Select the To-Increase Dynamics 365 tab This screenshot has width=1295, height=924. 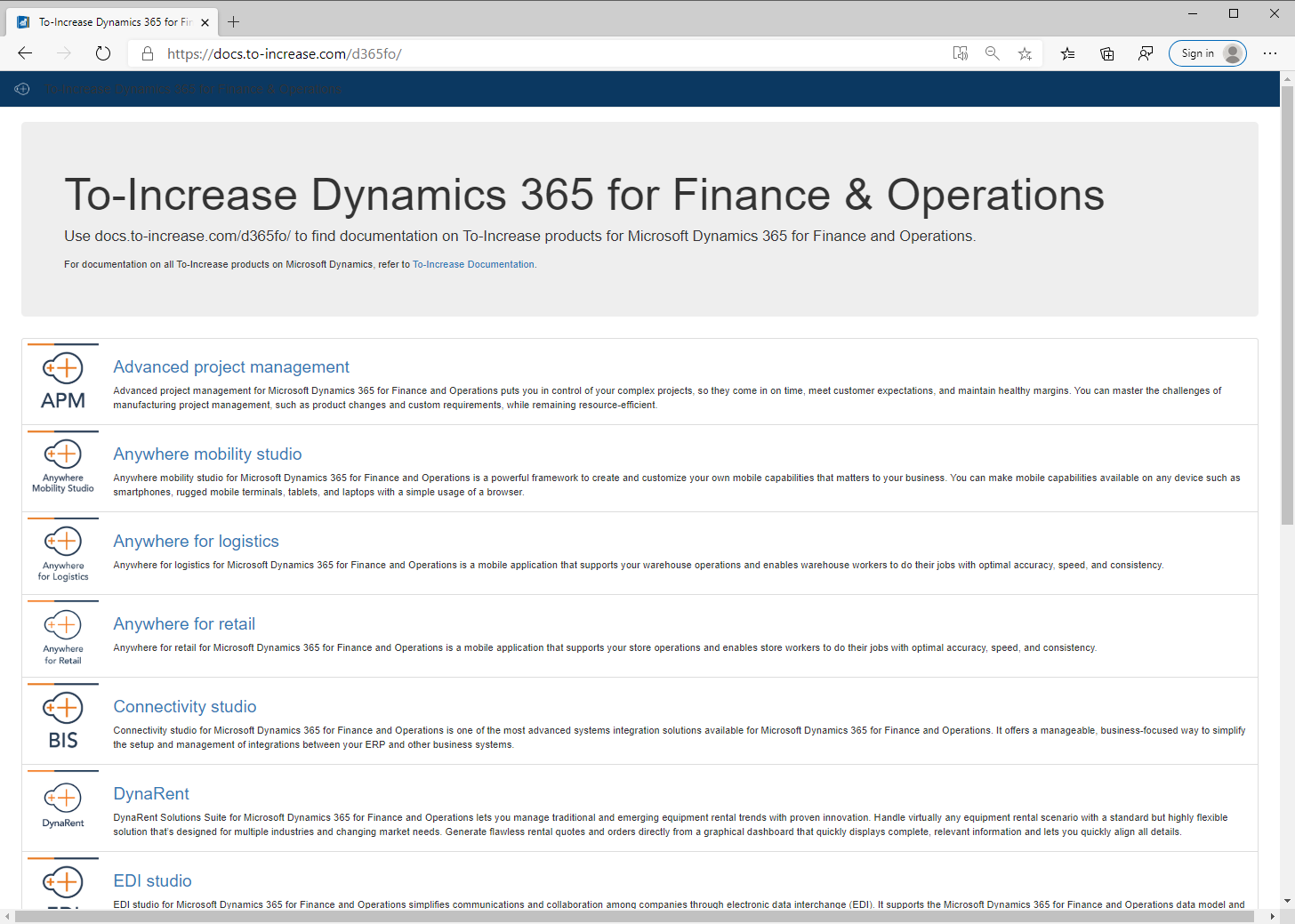pos(111,22)
